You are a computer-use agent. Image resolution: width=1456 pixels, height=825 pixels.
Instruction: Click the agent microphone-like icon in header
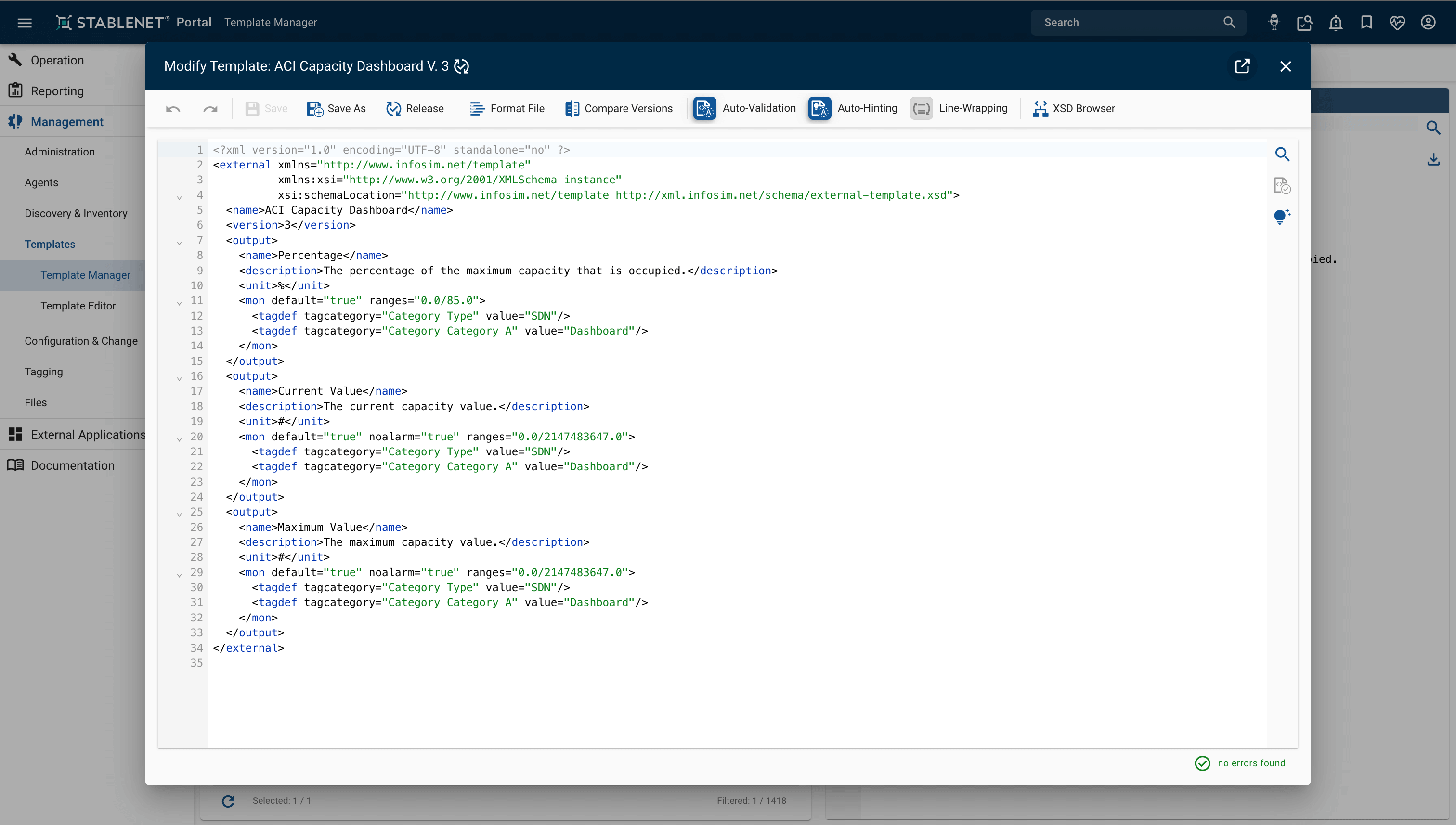coord(1274,23)
